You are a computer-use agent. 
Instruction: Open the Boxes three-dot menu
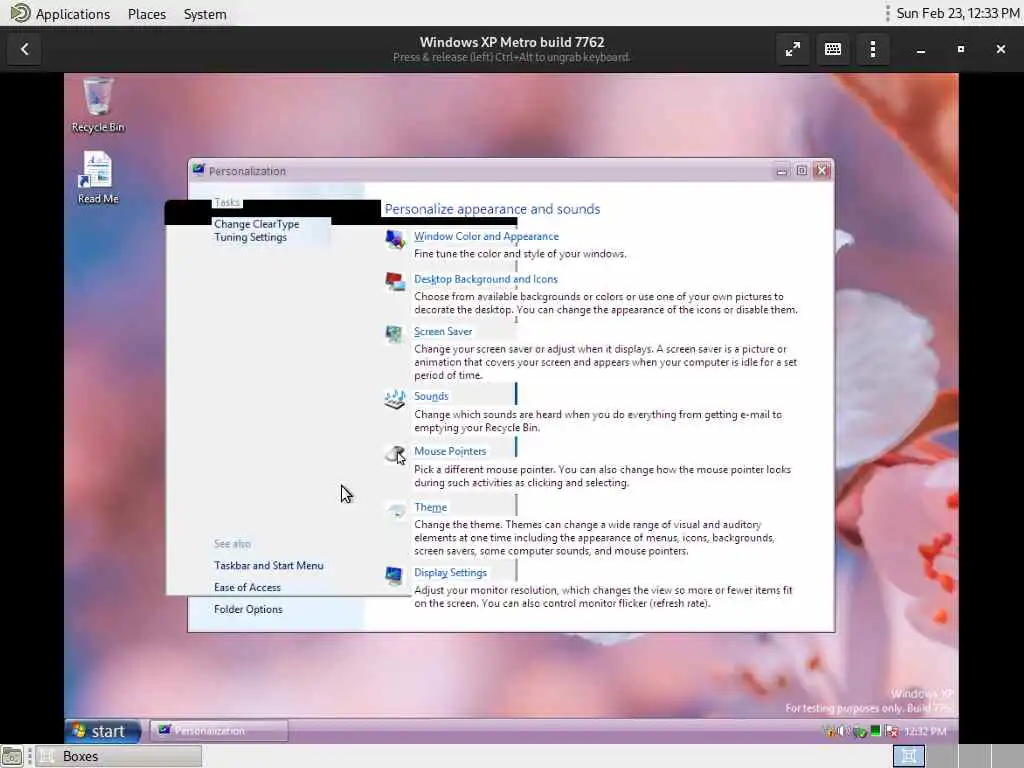[x=873, y=49]
